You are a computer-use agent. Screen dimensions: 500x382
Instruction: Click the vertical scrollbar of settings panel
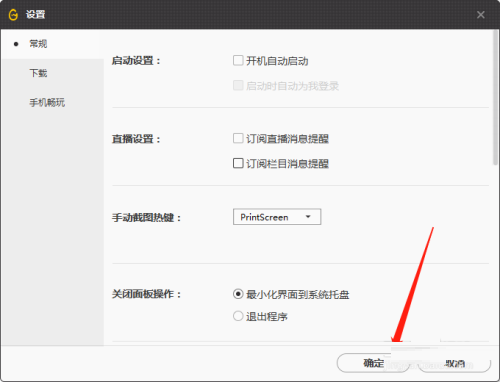click(496, 97)
